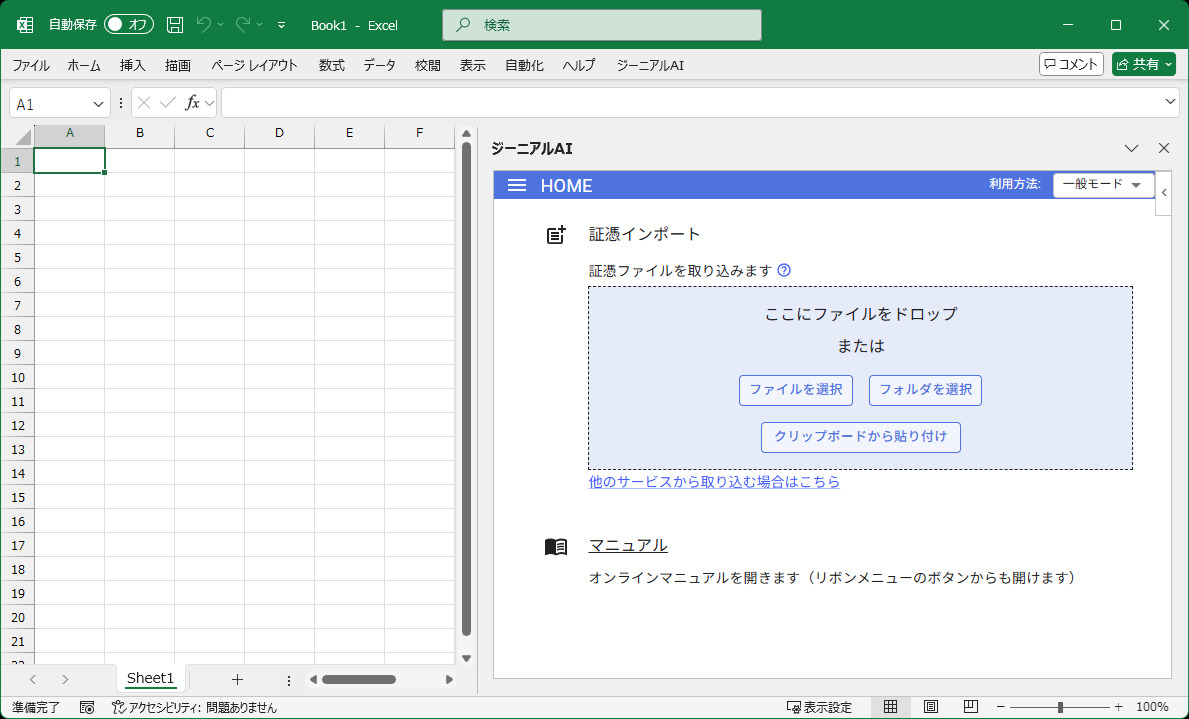
Task: Click the help icon next to 証憑ファイルを取り込みます
Action: [784, 270]
